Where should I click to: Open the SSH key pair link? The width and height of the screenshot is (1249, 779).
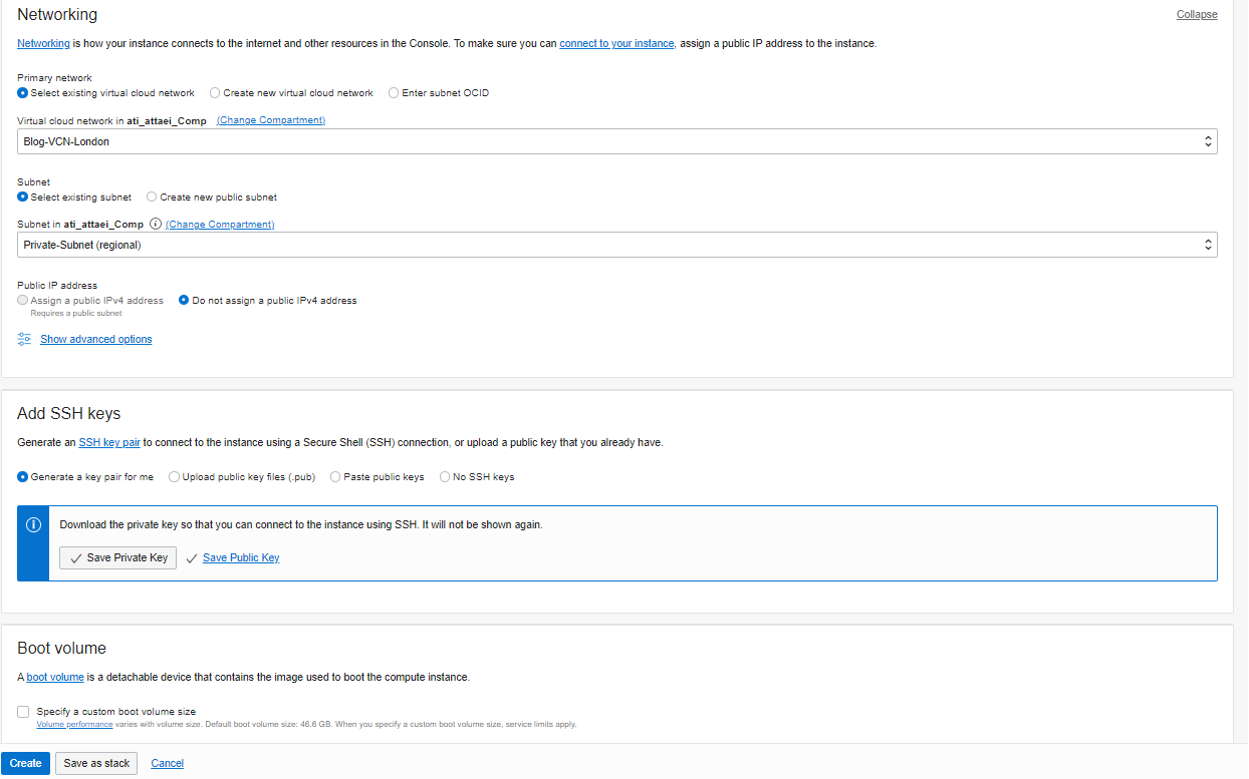pos(109,442)
